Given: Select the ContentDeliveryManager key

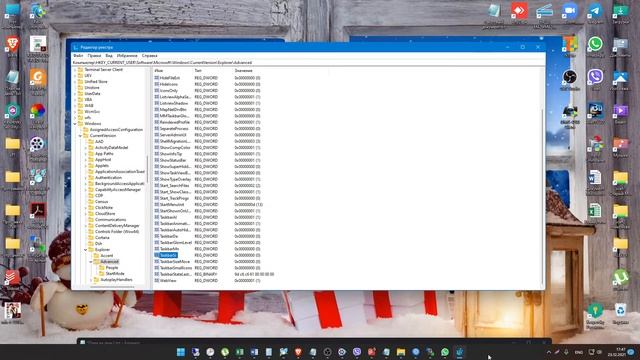Looking at the screenshot, I should tap(117, 225).
